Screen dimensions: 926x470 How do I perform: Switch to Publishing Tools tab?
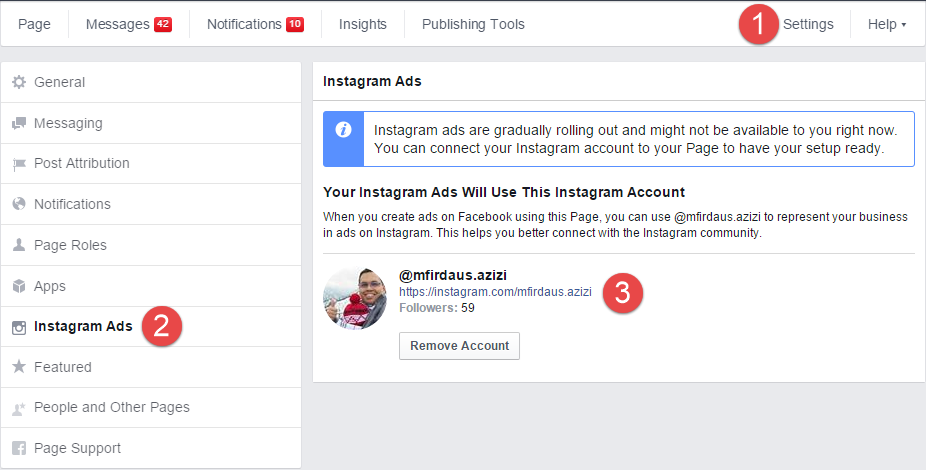pyautogui.click(x=473, y=24)
